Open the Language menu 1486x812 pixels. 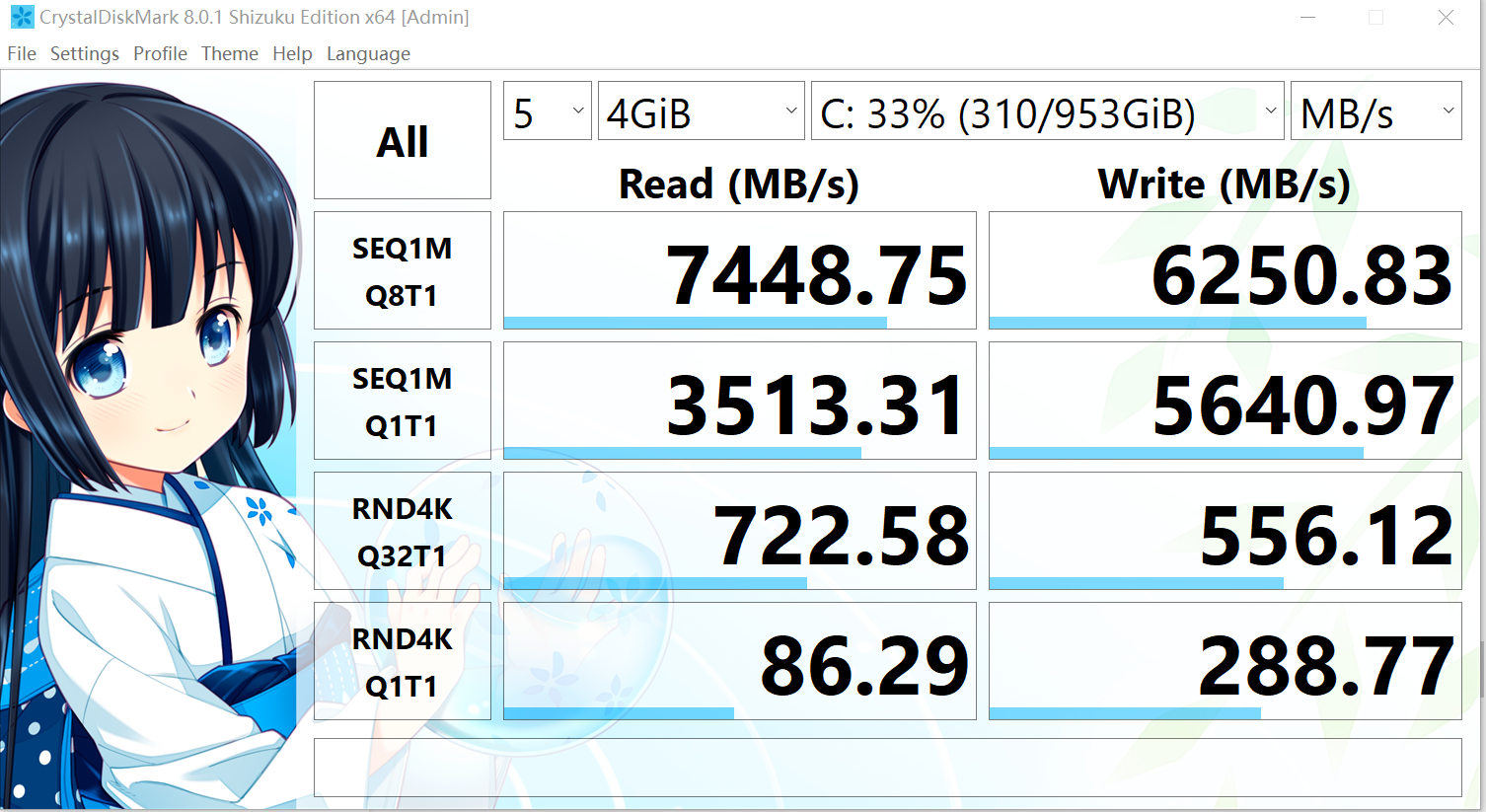click(368, 53)
